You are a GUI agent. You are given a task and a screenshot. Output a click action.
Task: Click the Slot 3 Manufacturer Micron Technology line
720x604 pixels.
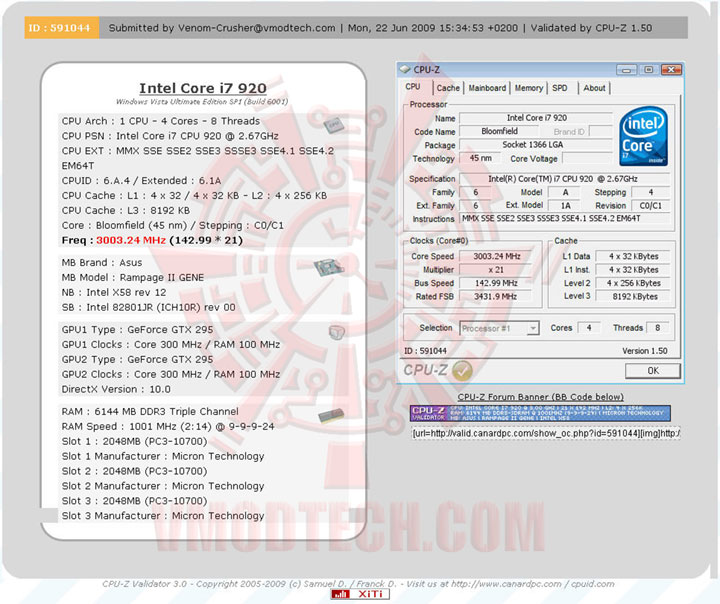(x=163, y=516)
